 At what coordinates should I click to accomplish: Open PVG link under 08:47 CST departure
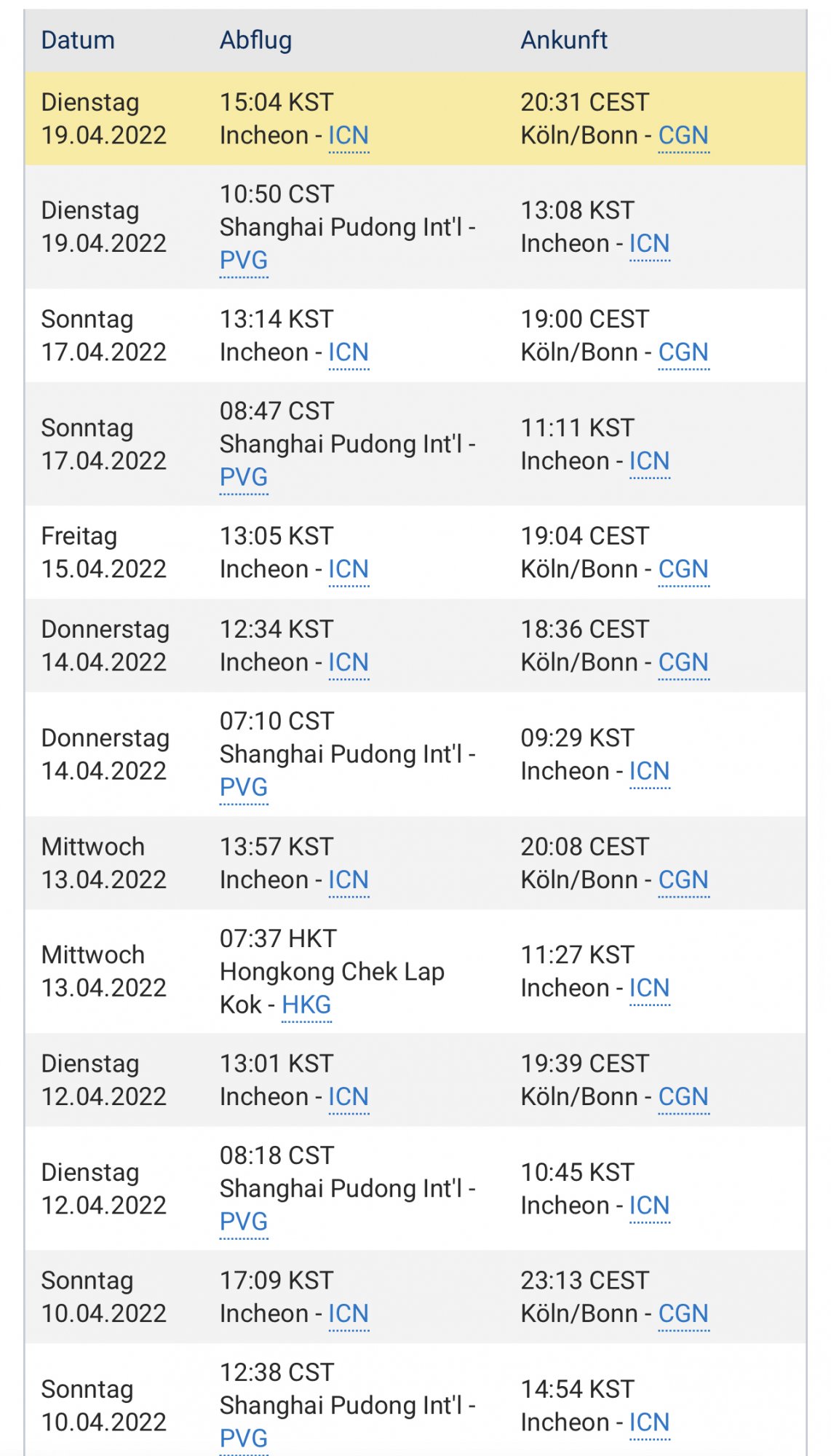click(x=244, y=477)
